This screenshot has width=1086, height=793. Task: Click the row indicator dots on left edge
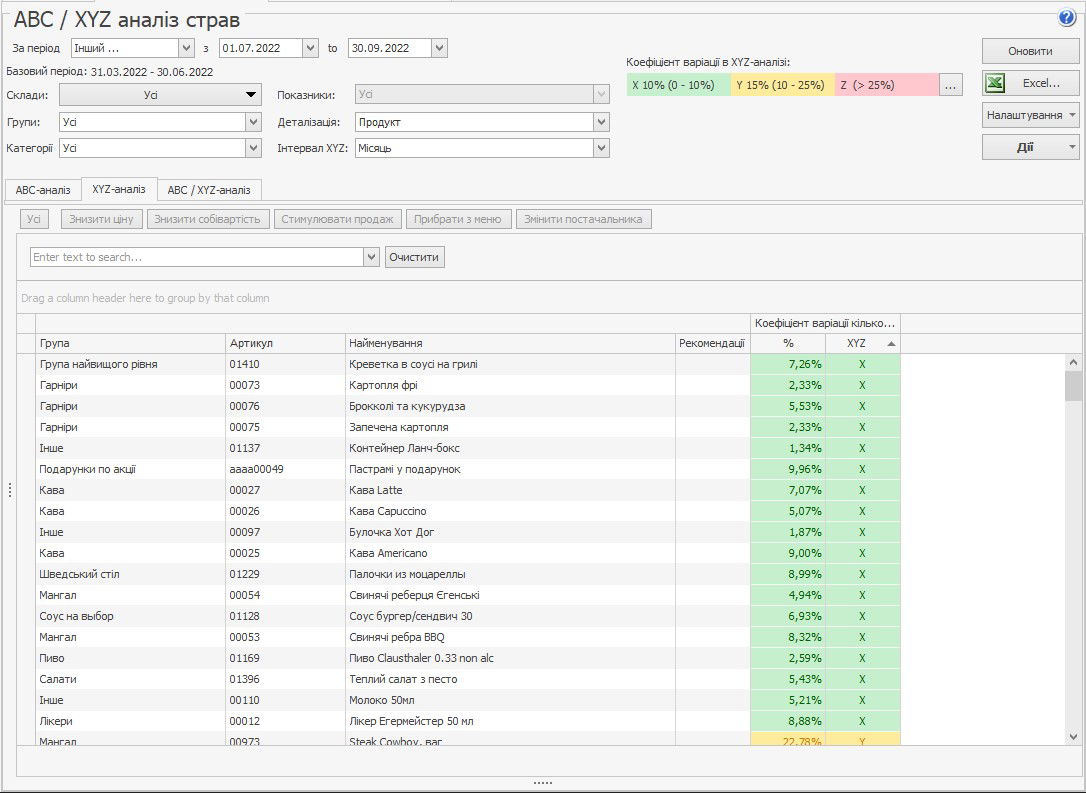click(x=10, y=490)
